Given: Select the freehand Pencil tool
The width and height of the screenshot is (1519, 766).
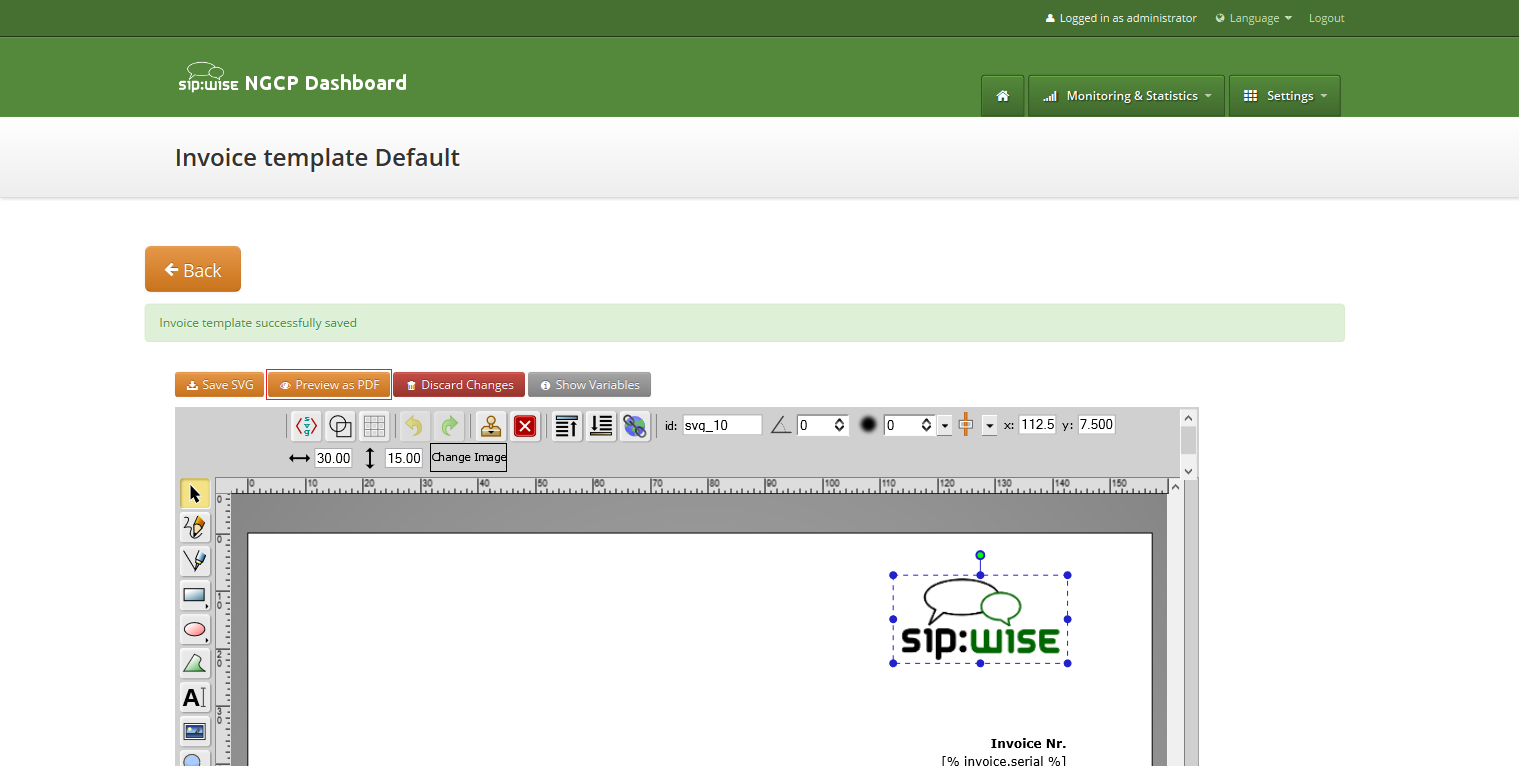Looking at the screenshot, I should click(193, 527).
